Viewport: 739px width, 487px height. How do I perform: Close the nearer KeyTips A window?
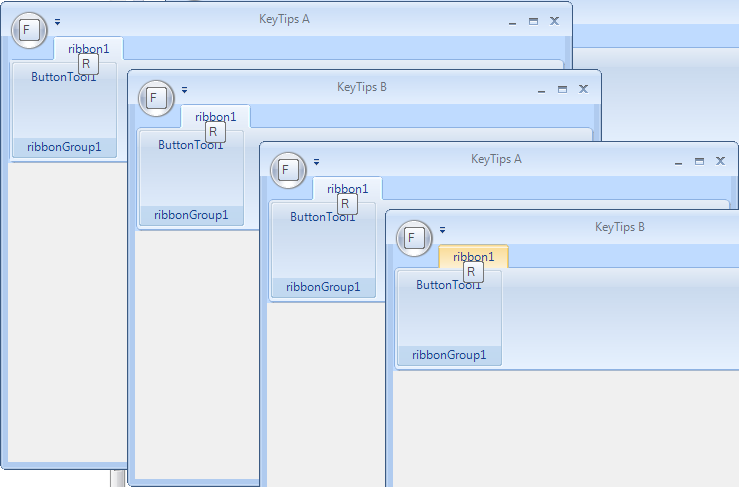(719, 161)
